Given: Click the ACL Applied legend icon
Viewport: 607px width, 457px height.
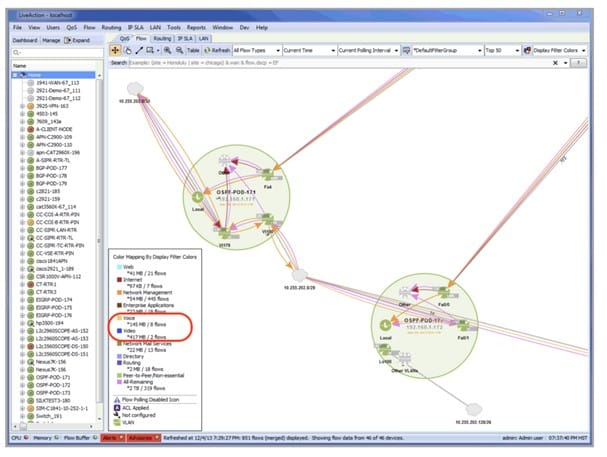Looking at the screenshot, I should tap(117, 408).
